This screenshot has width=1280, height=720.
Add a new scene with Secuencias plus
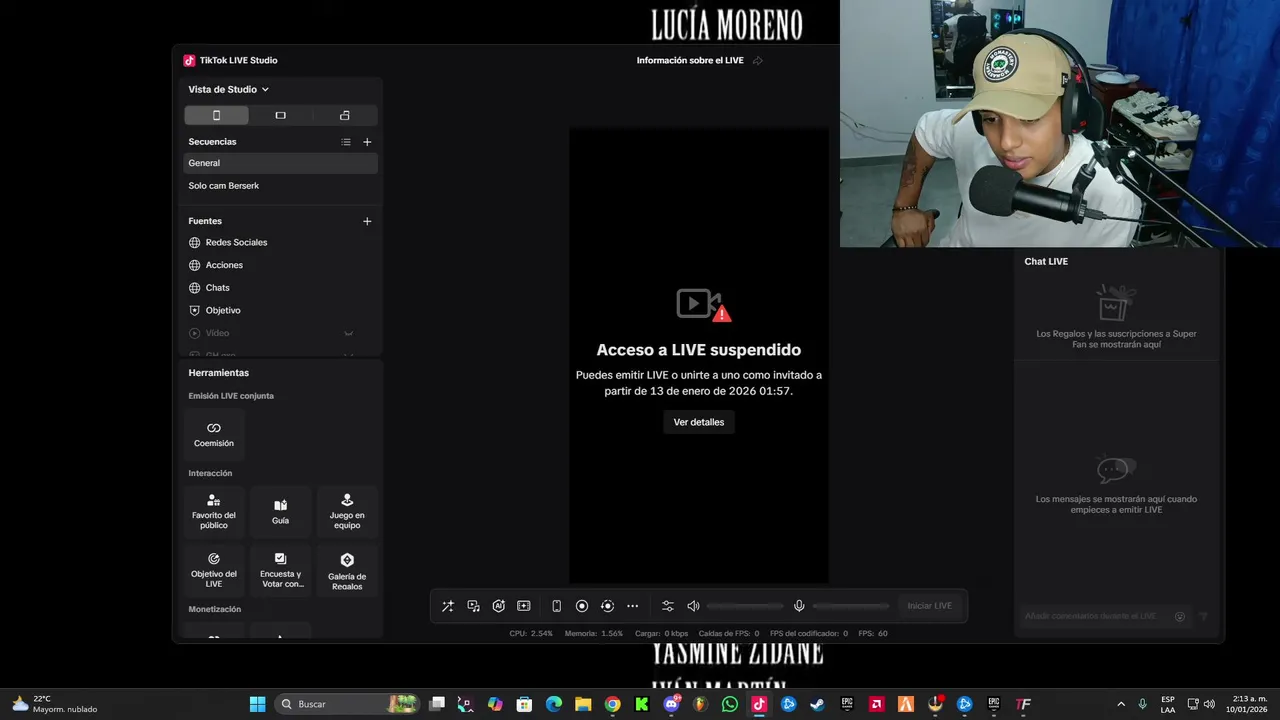(367, 142)
